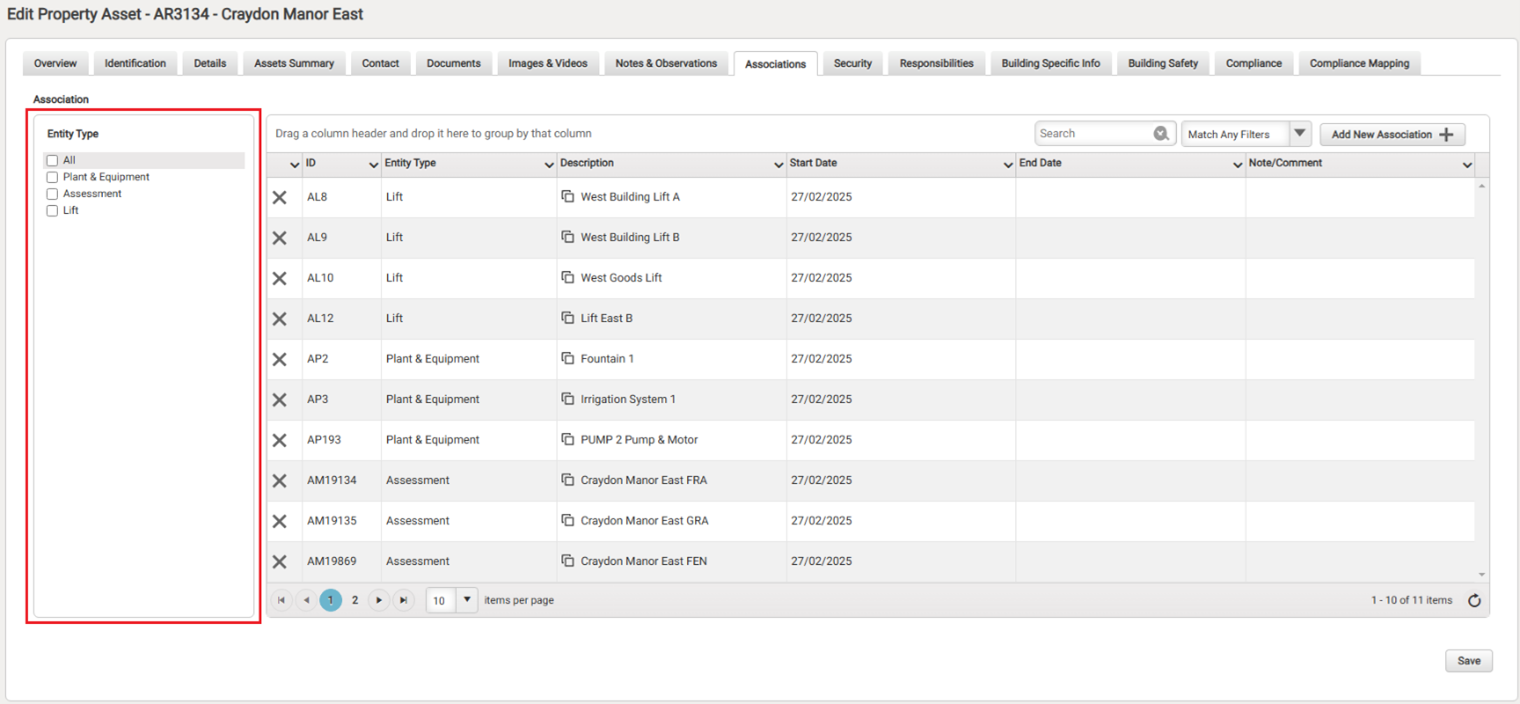Open the Security tab
This screenshot has width=1520, height=704.
coord(853,63)
